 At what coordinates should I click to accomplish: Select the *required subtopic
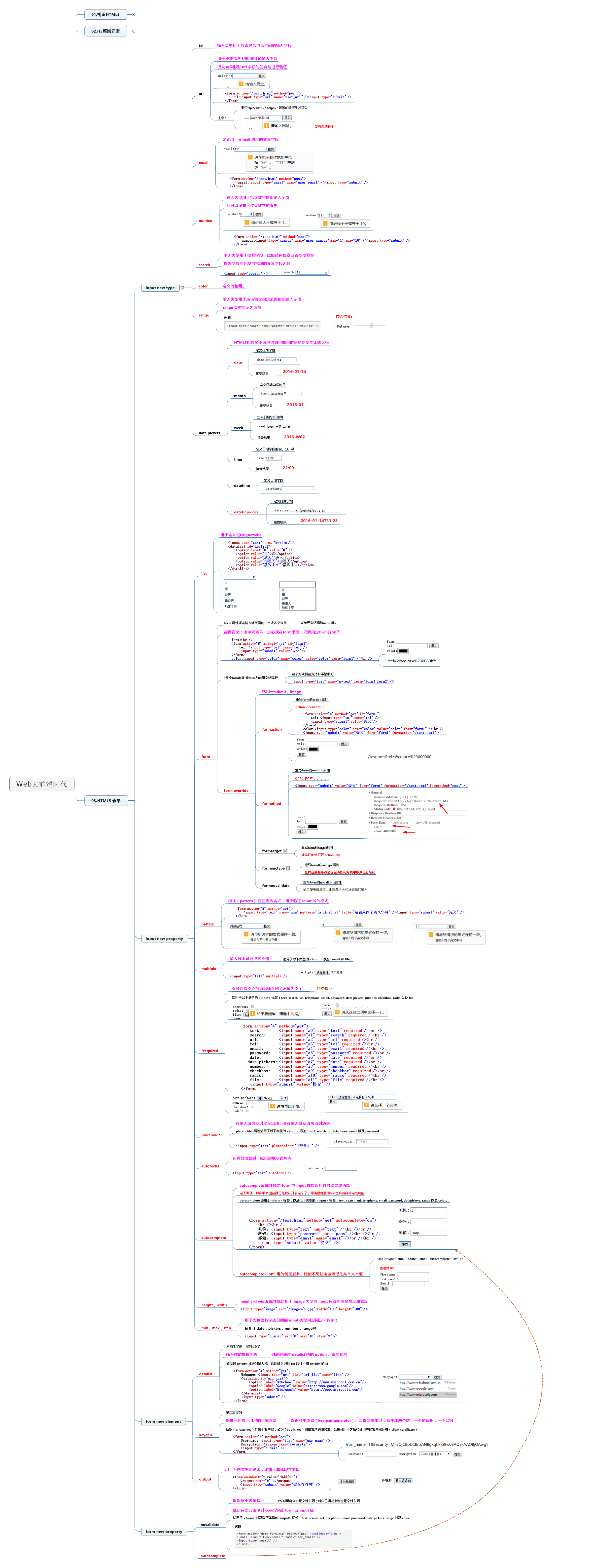coord(210,1051)
